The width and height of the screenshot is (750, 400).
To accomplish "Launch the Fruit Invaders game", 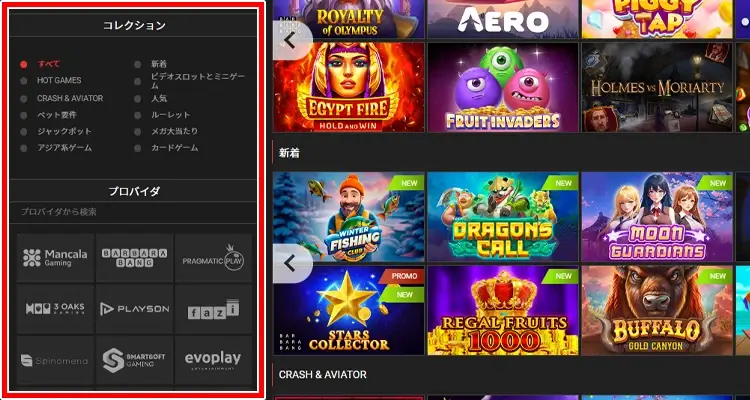I will 503,87.
